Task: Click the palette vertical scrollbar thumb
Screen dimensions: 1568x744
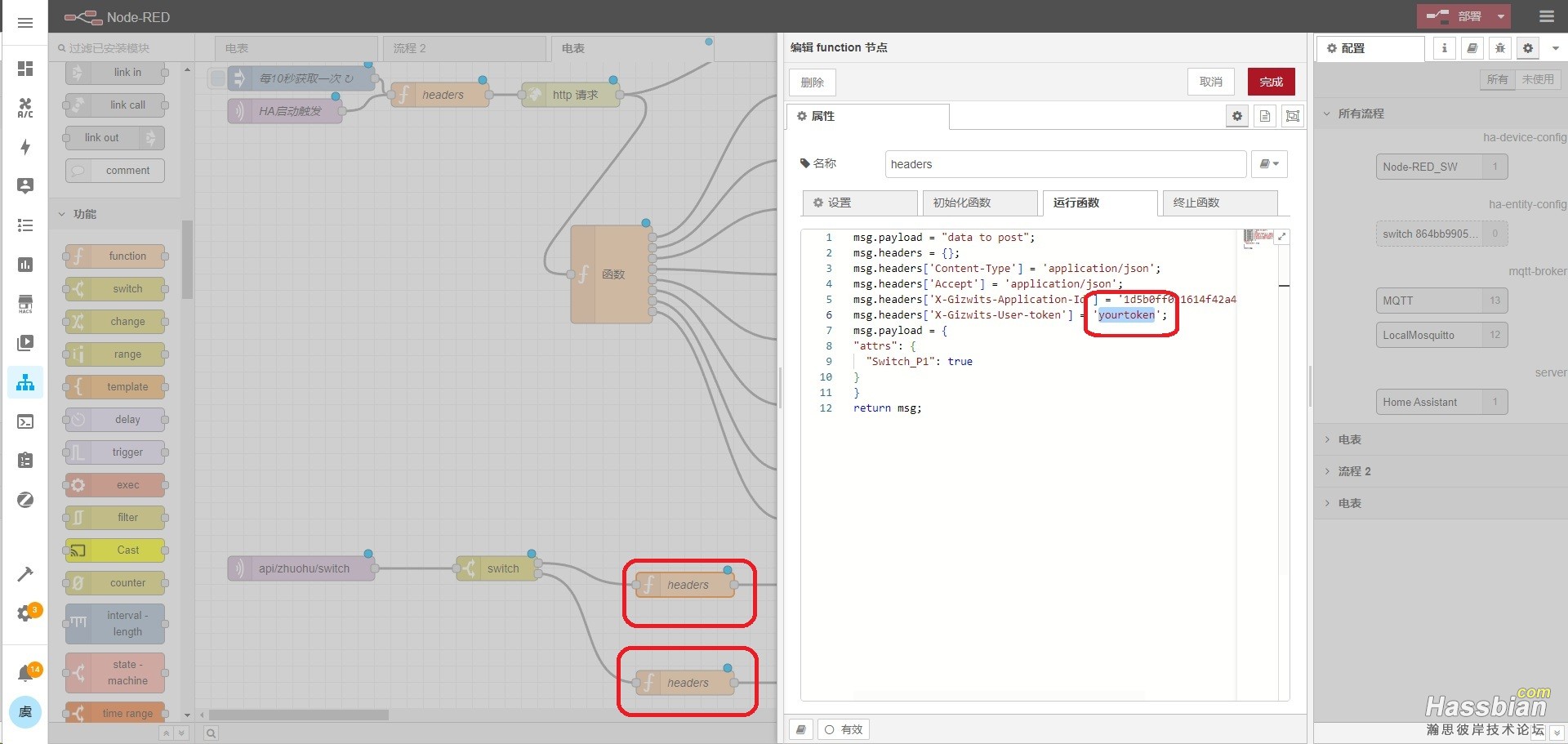Action: pyautogui.click(x=187, y=260)
